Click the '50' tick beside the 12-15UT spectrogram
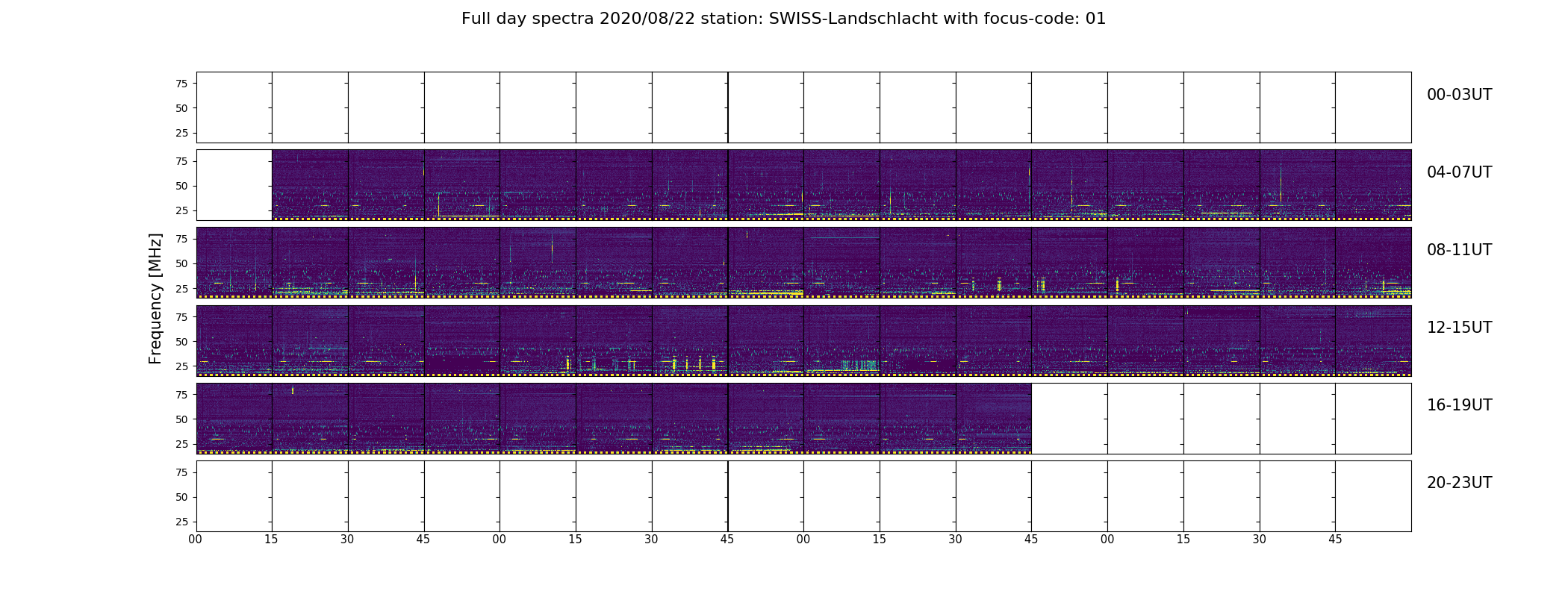This screenshot has width=1568, height=597. pyautogui.click(x=181, y=342)
